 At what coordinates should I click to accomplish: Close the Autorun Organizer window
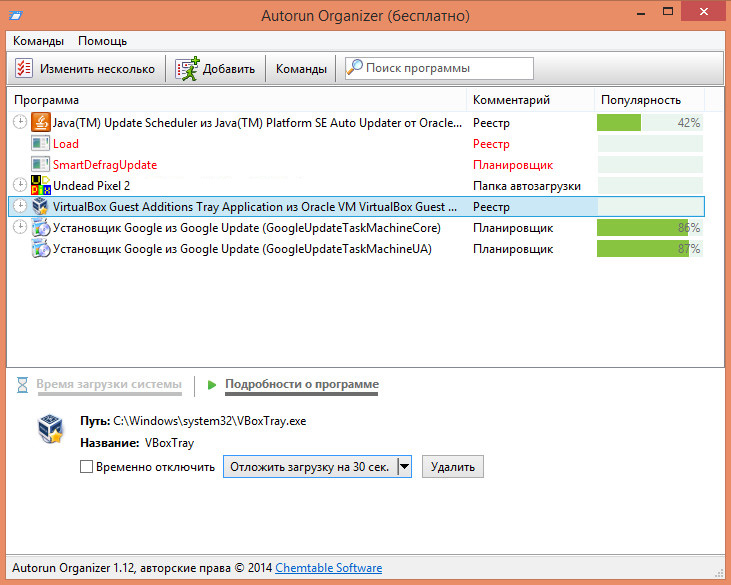point(704,11)
